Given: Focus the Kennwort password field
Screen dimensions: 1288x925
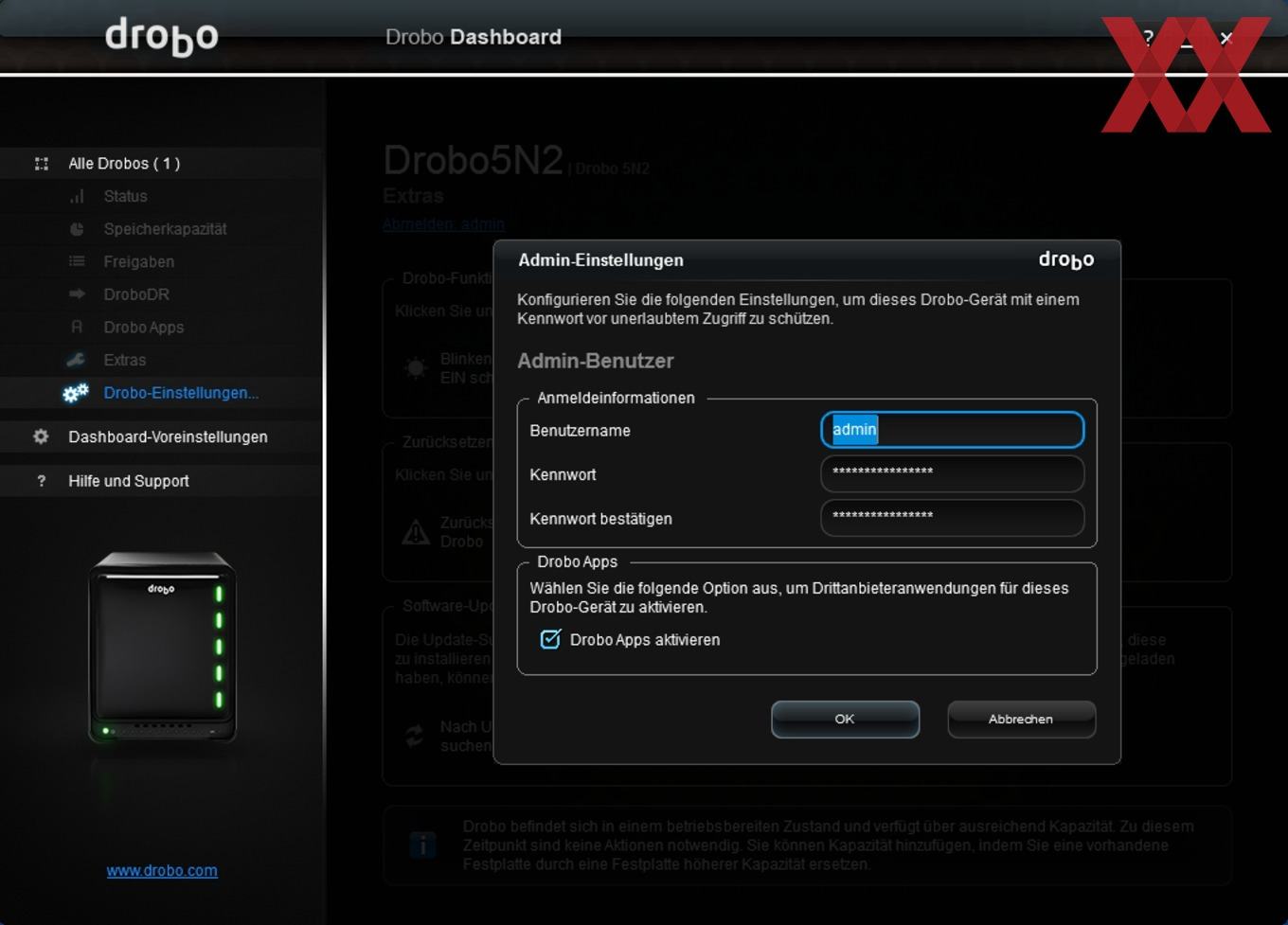Looking at the screenshot, I should (x=952, y=473).
